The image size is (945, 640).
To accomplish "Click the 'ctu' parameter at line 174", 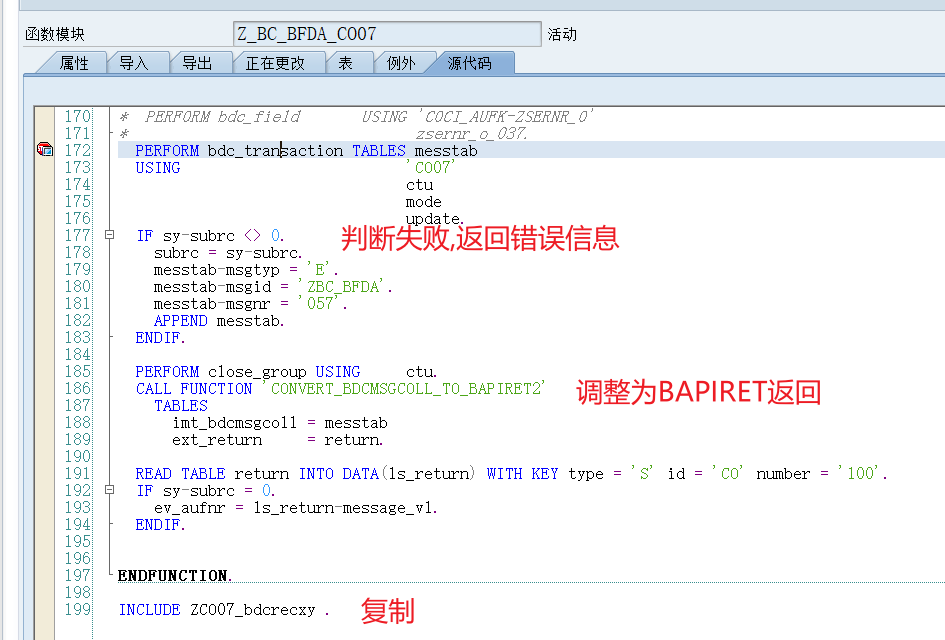I will (x=419, y=184).
